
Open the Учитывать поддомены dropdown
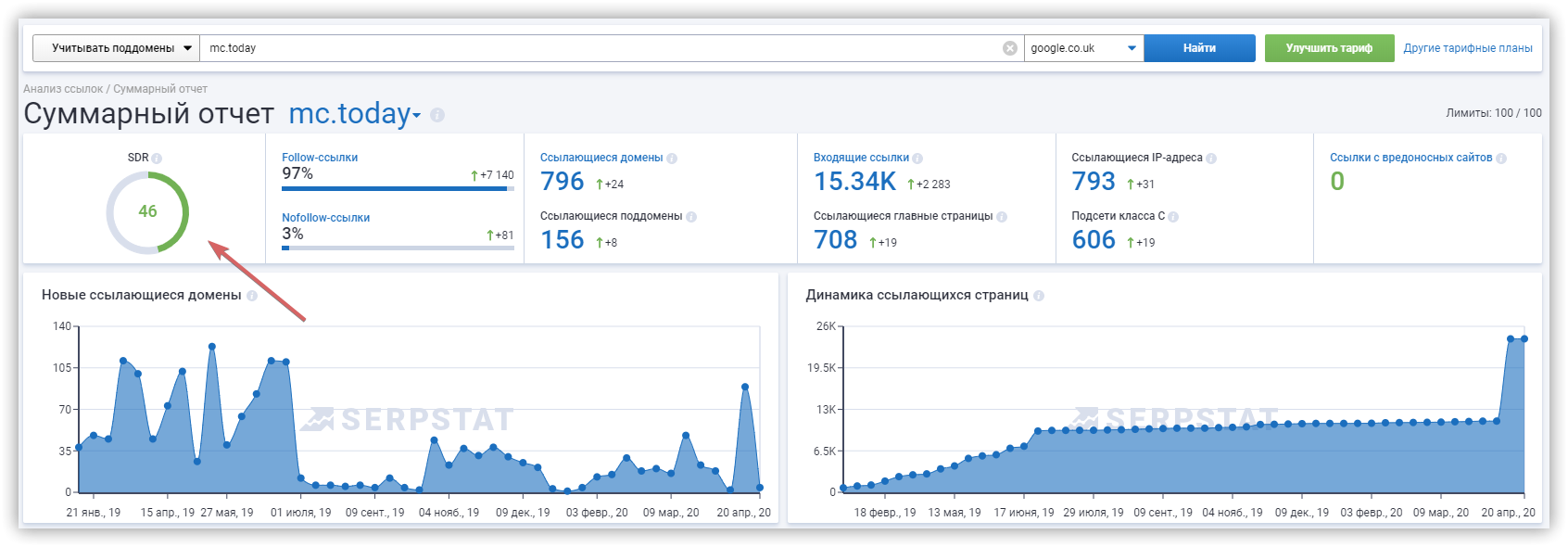click(116, 48)
